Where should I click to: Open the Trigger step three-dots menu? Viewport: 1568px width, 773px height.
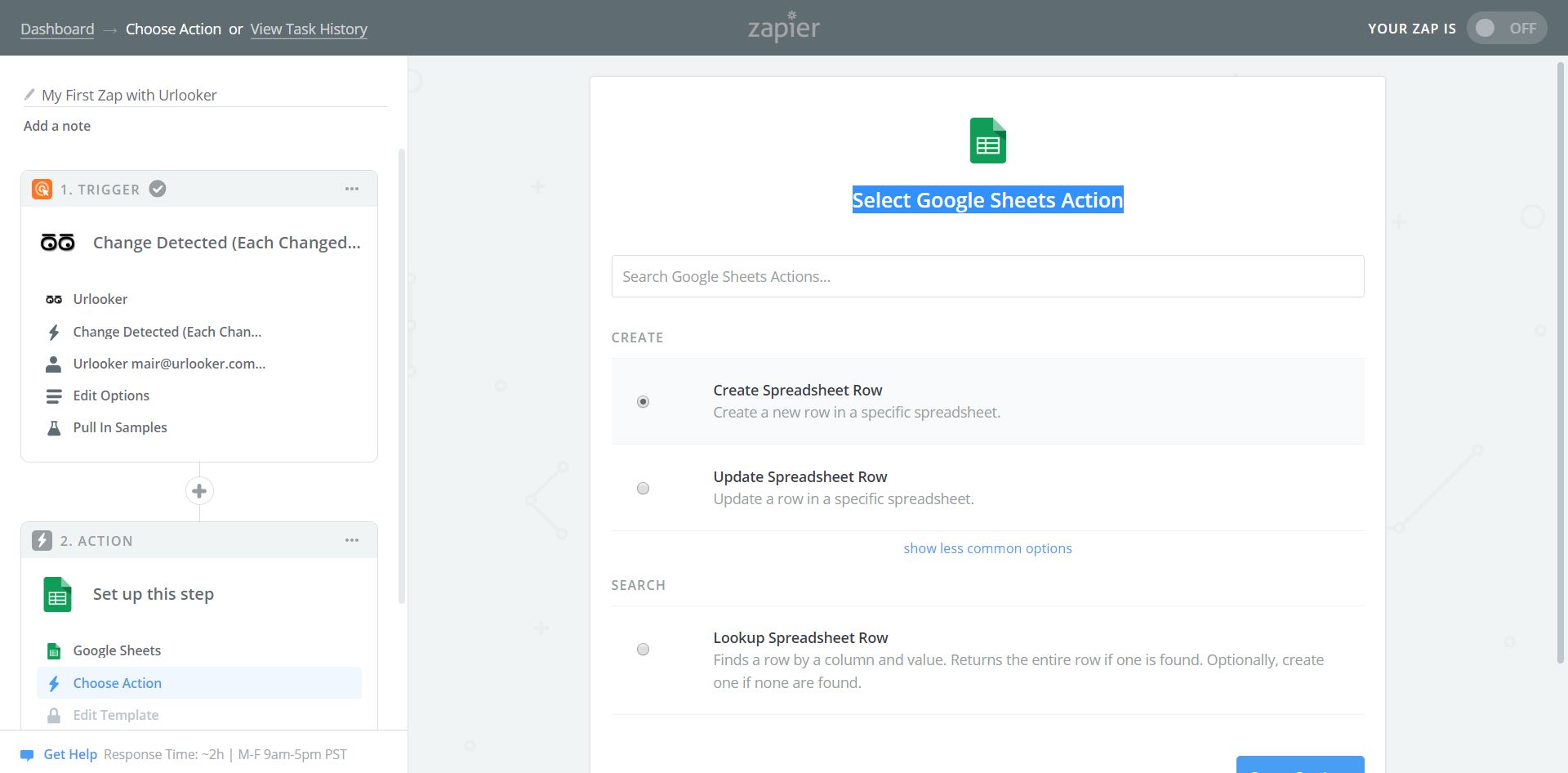(x=352, y=190)
